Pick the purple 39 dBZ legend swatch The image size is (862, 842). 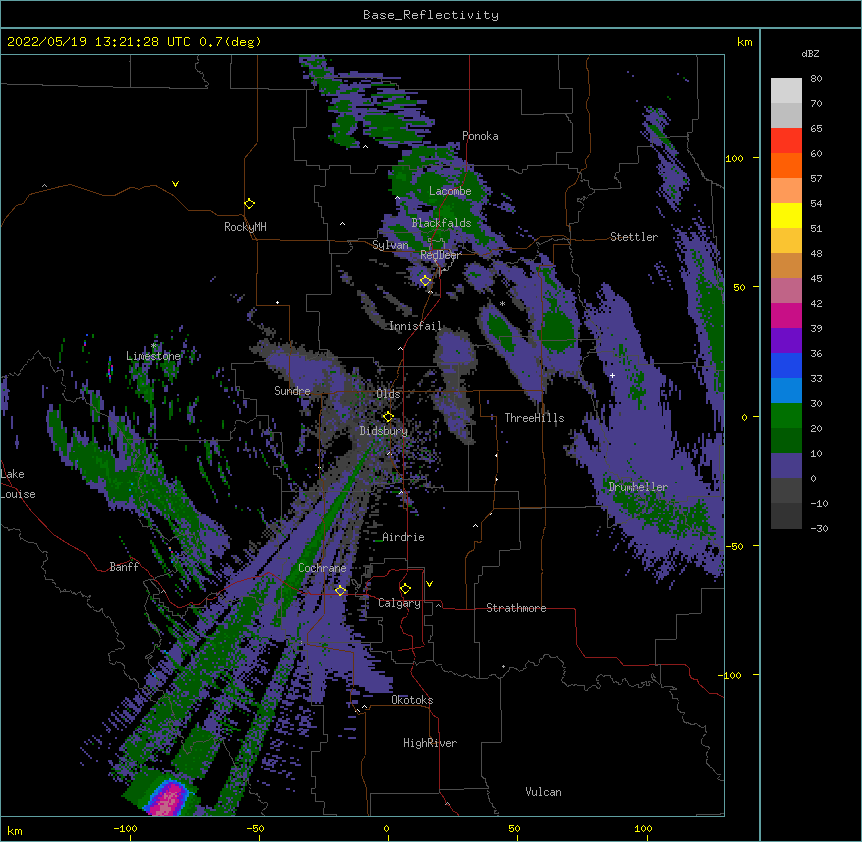click(x=786, y=340)
